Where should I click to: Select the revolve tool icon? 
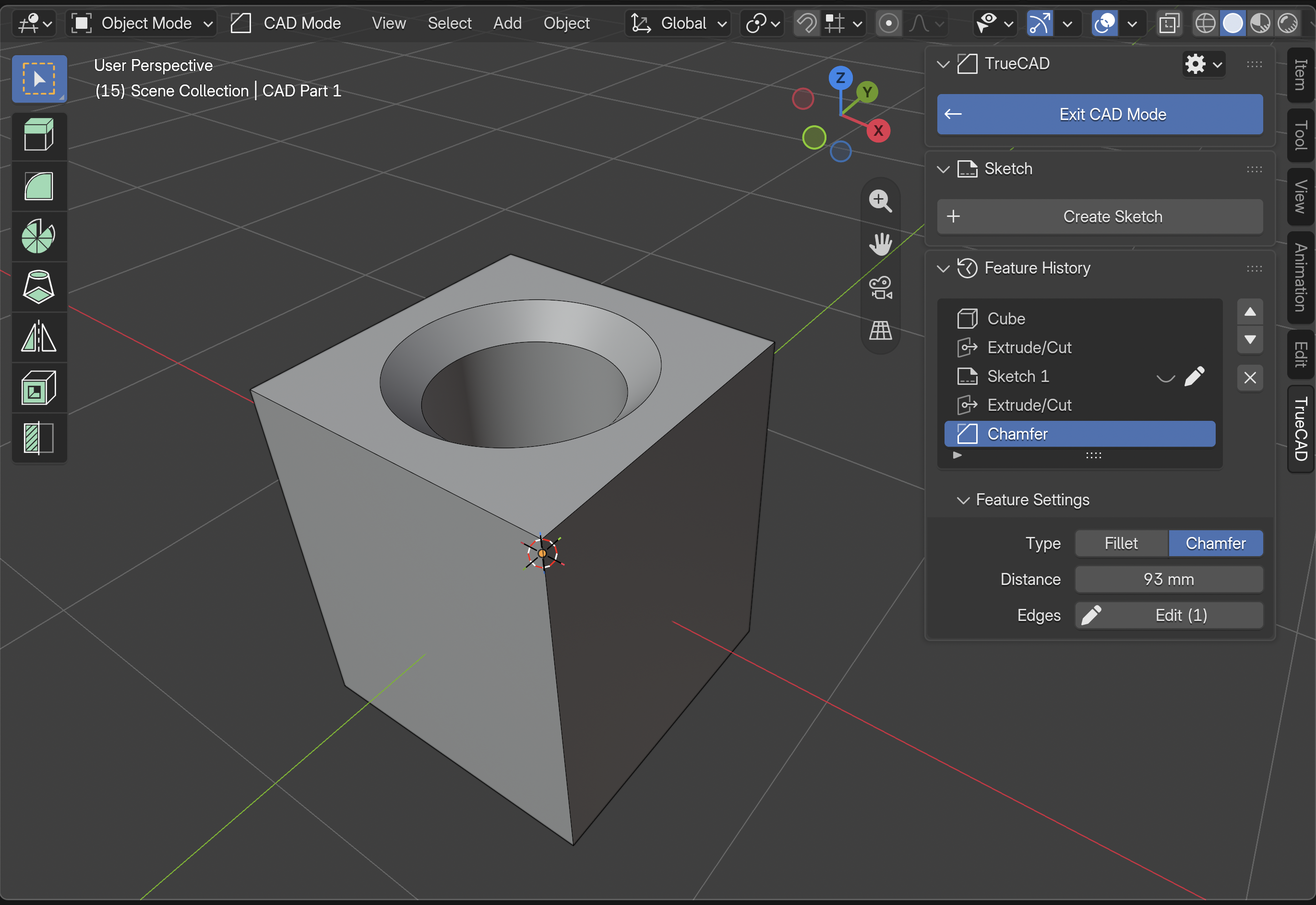pos(39,236)
